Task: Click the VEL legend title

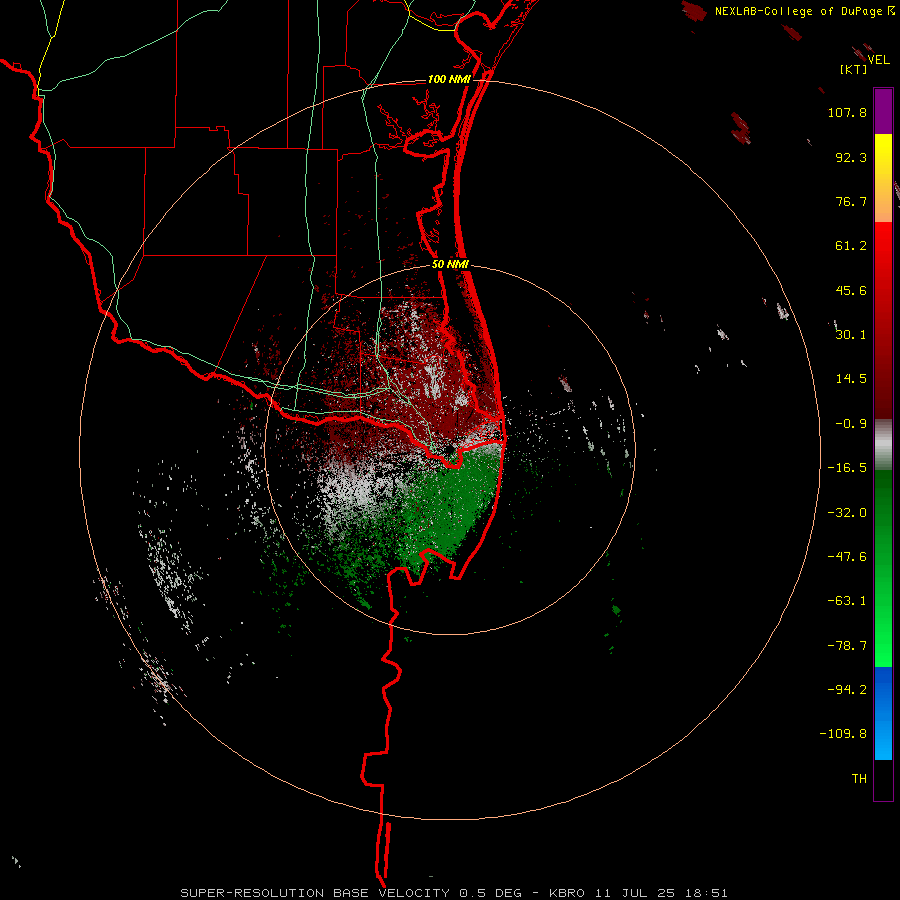Action: pyautogui.click(x=878, y=59)
